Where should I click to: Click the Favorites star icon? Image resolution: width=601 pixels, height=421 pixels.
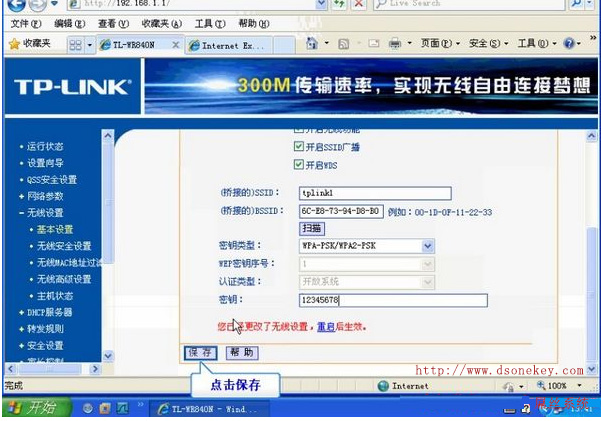pos(14,44)
